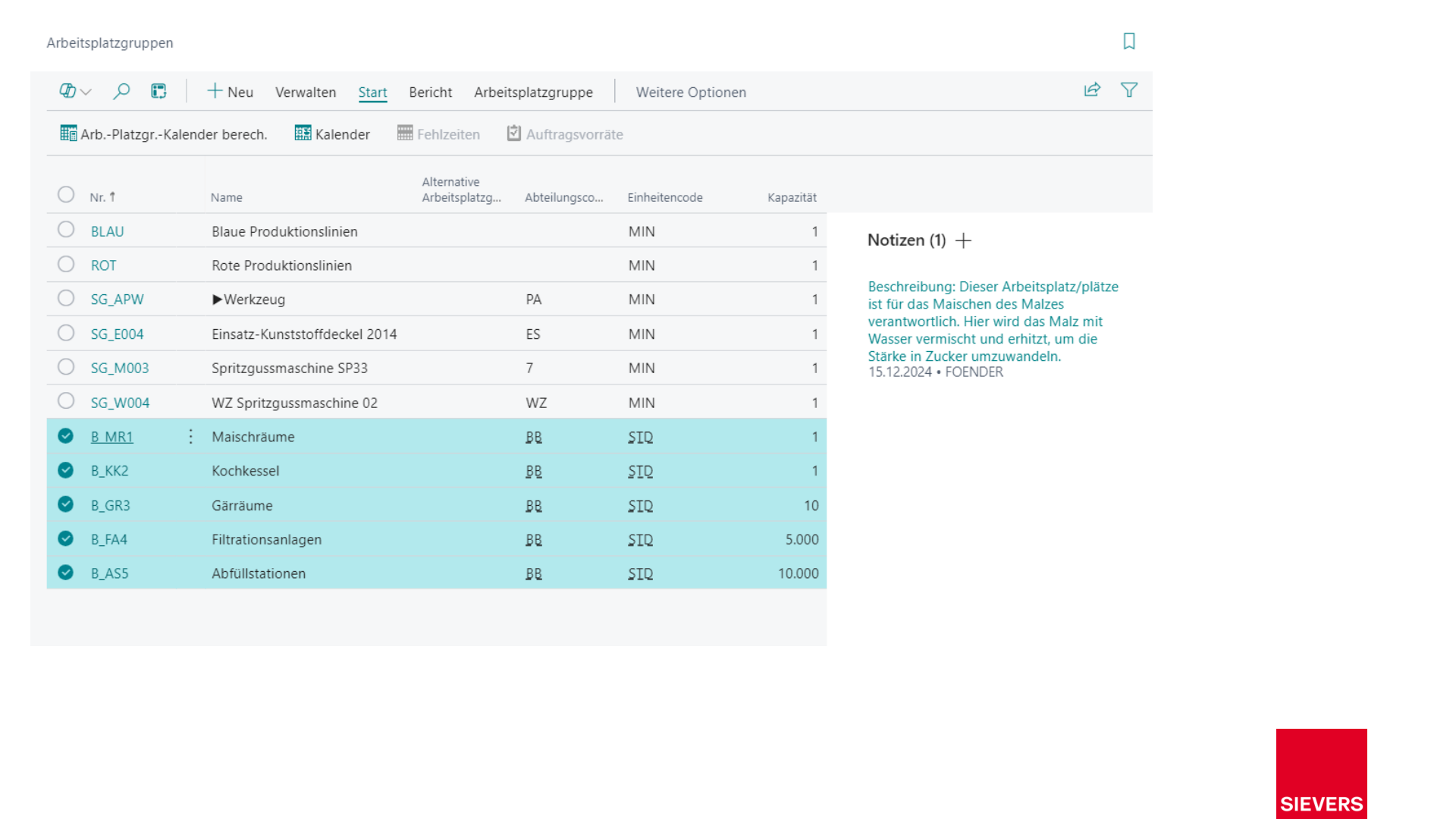The width and height of the screenshot is (1456, 819).
Task: Open the SG_E004 link
Action: (x=117, y=334)
